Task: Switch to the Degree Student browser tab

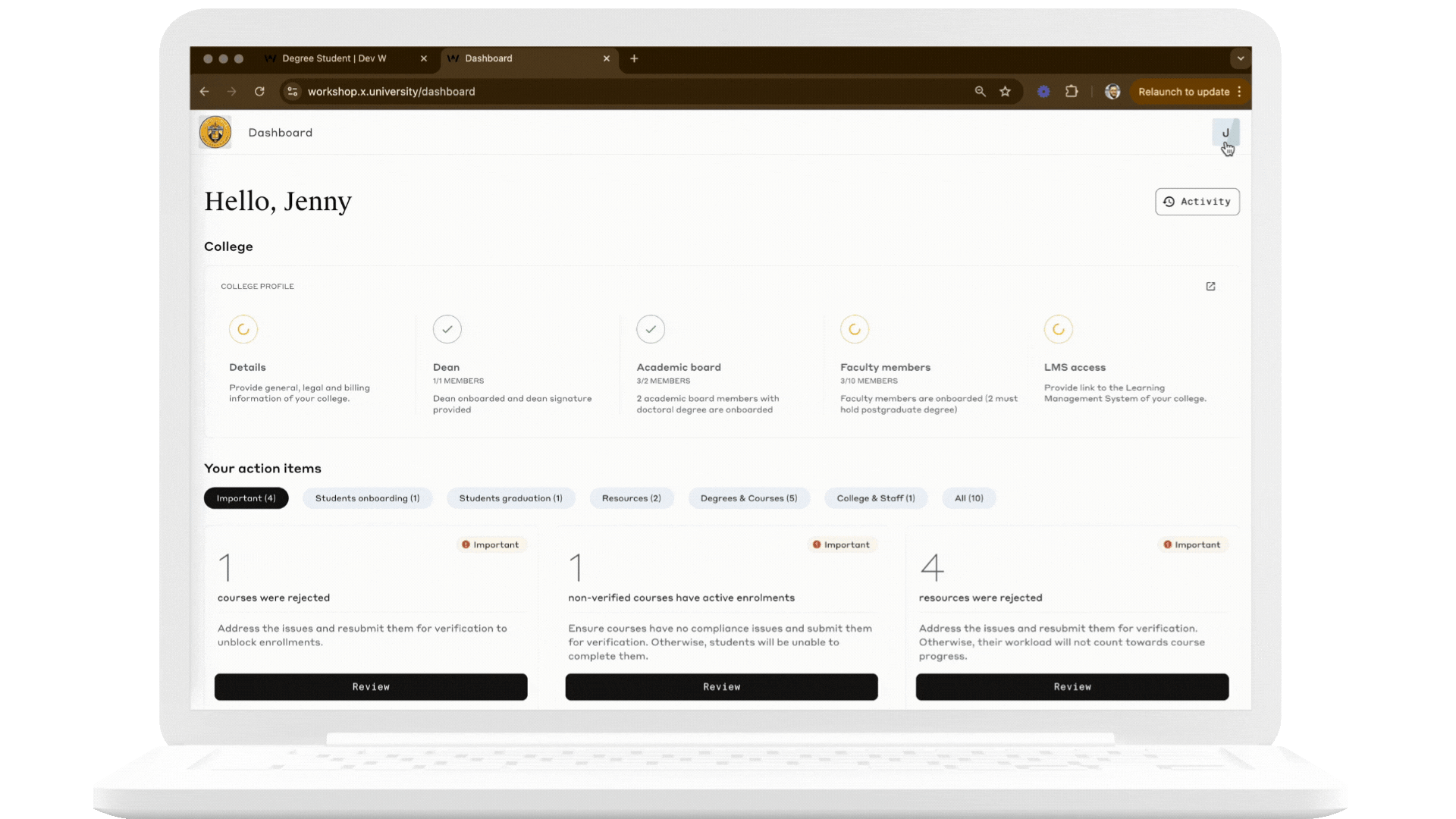Action: coord(334,58)
